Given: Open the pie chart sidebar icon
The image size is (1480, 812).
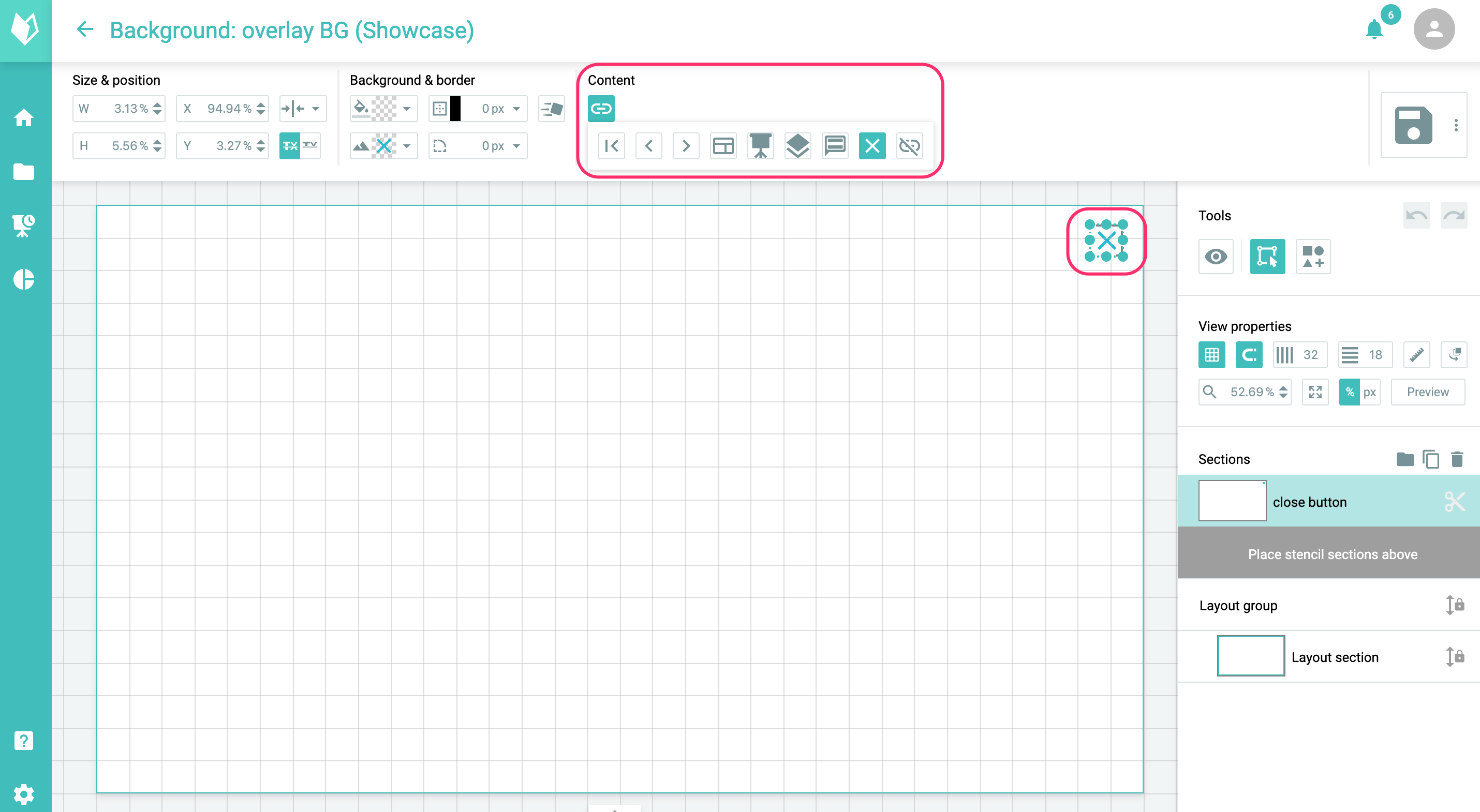Looking at the screenshot, I should point(24,279).
